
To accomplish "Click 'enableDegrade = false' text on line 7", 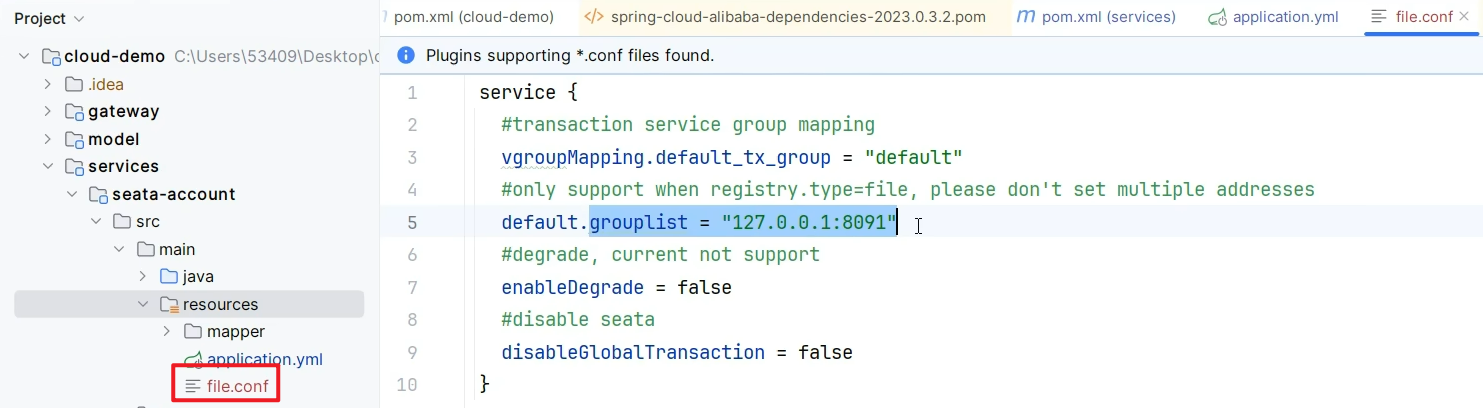I will pyautogui.click(x=617, y=287).
